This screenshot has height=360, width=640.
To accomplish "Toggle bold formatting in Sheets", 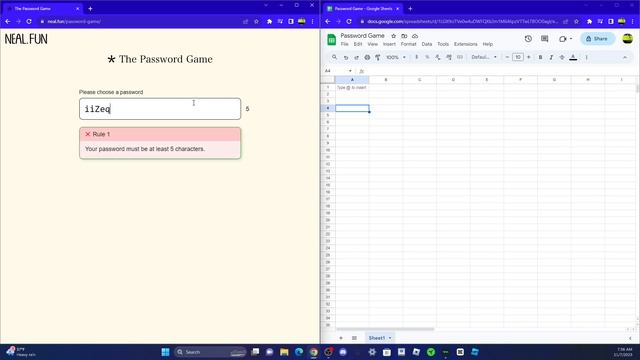I will click(x=540, y=57).
